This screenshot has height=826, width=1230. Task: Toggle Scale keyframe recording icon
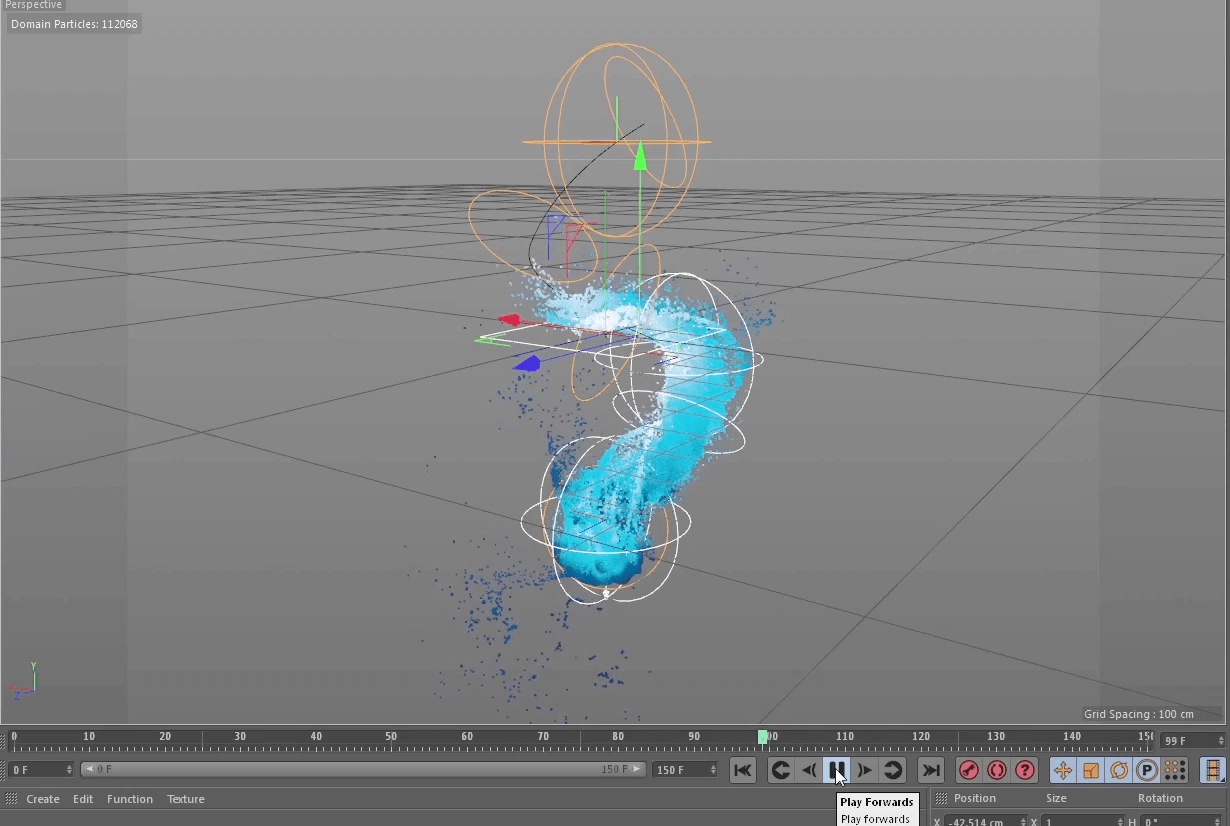(1091, 770)
